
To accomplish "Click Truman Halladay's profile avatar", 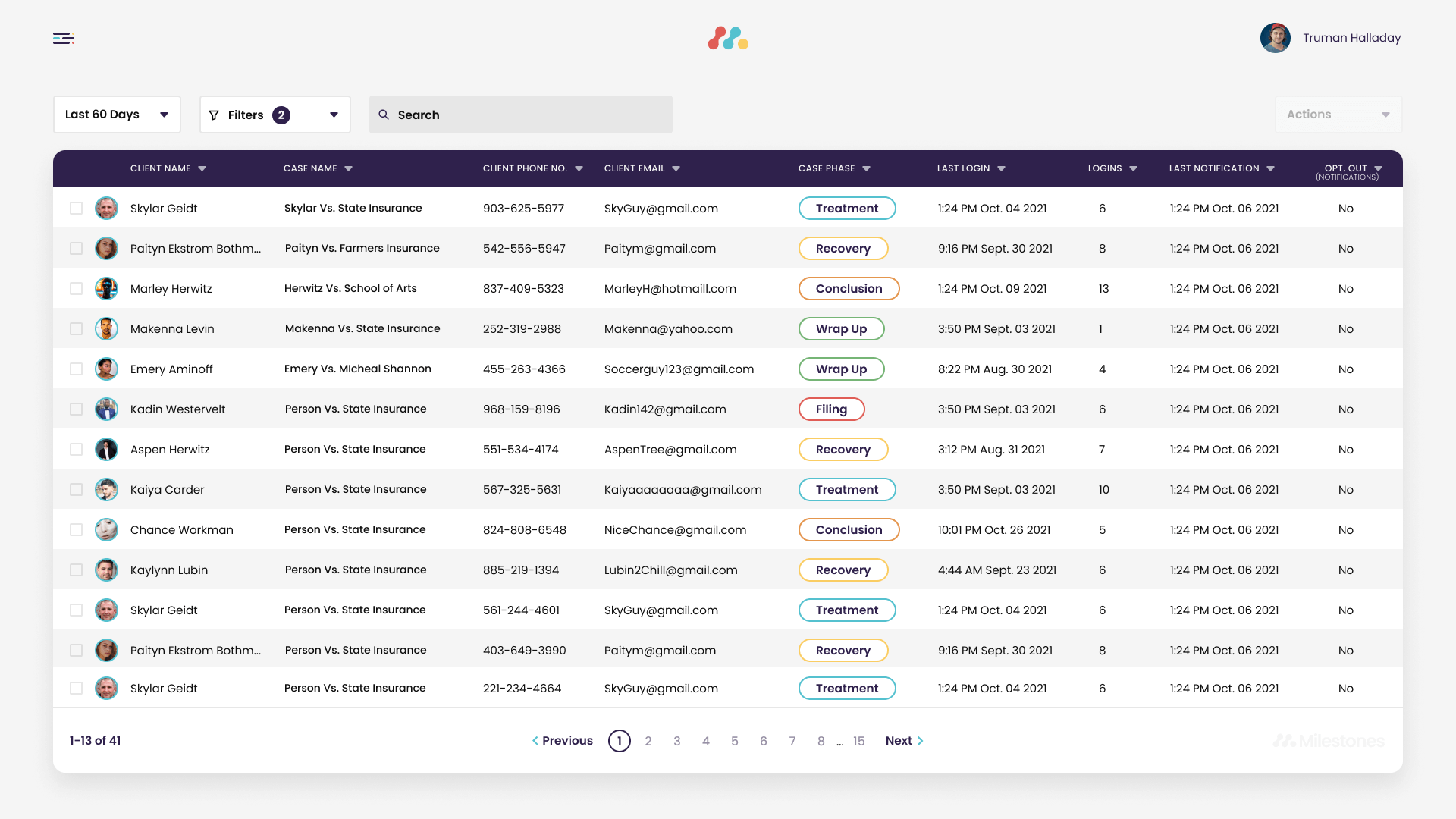I will pyautogui.click(x=1275, y=38).
